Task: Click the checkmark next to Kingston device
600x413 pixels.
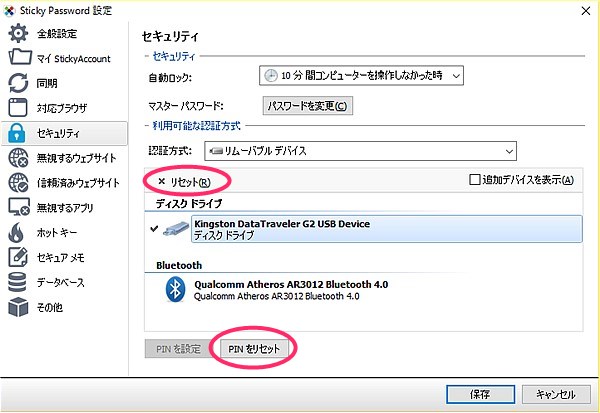Action: coord(154,229)
